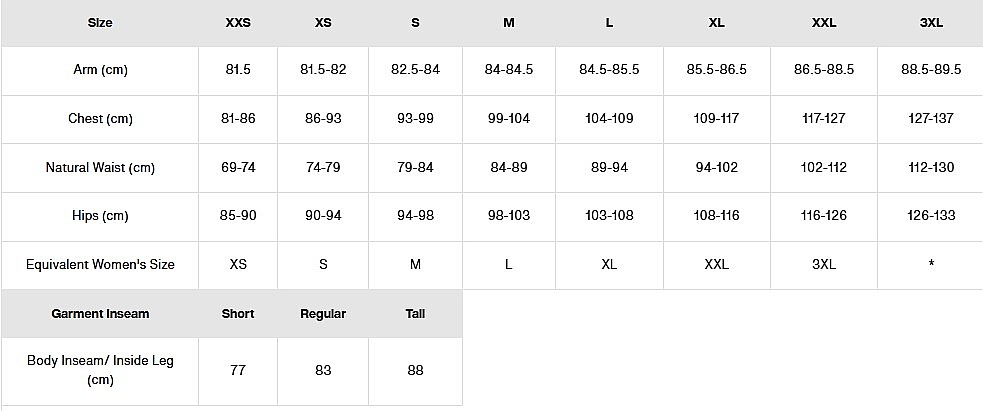
Task: Select the arm value 88.5-89.5 cell
Action: click(930, 70)
